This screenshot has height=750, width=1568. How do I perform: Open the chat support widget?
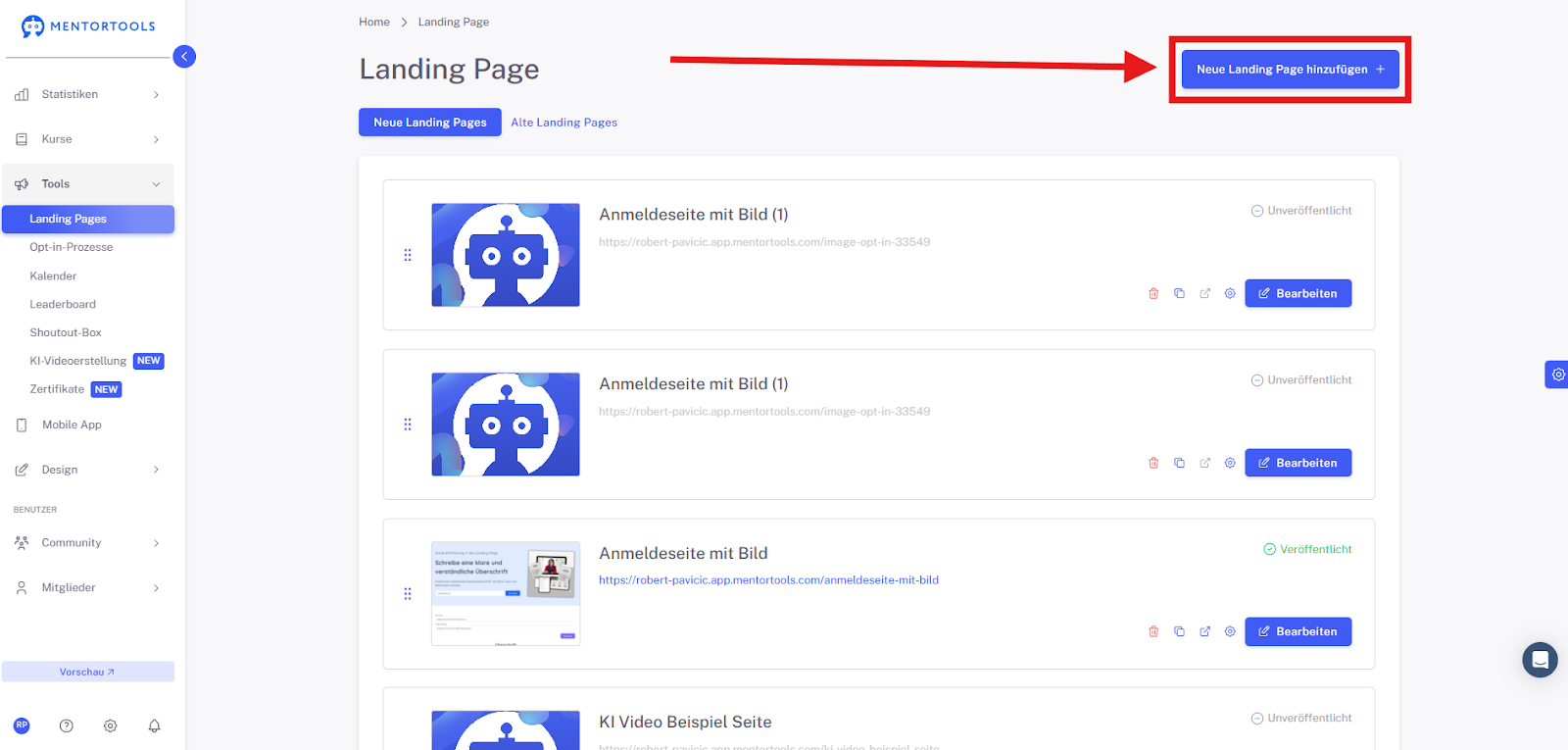click(1540, 660)
